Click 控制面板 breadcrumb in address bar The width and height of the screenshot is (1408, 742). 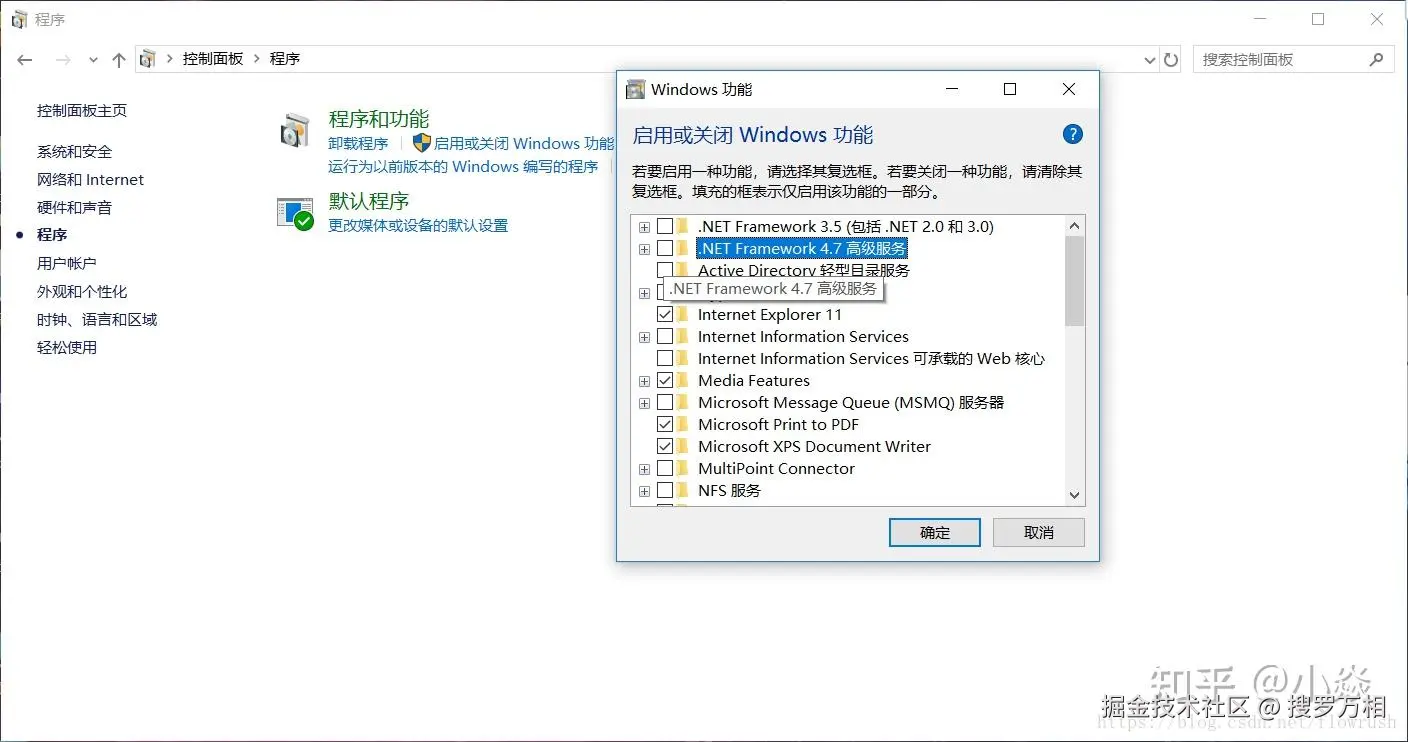tap(213, 59)
